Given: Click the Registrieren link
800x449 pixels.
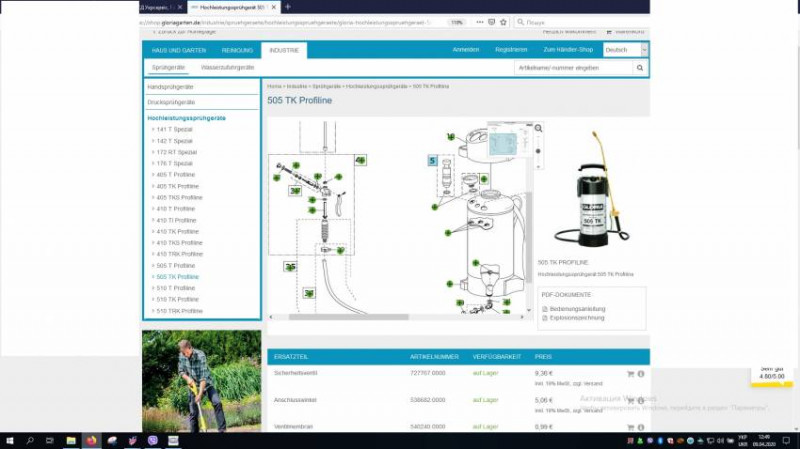Looking at the screenshot, I should (x=511, y=49).
